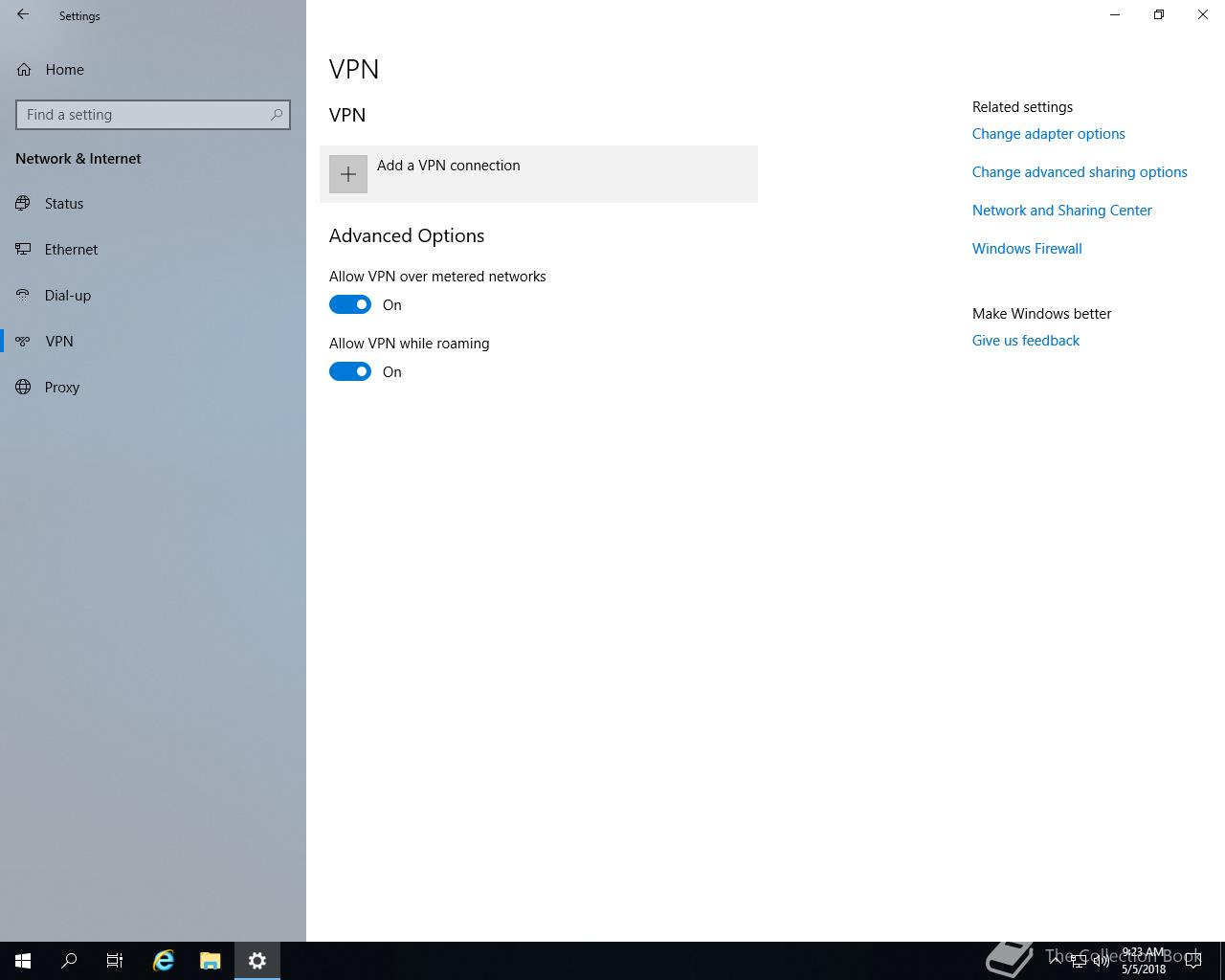Minimize the Settings window
The image size is (1225, 980).
[x=1115, y=15]
